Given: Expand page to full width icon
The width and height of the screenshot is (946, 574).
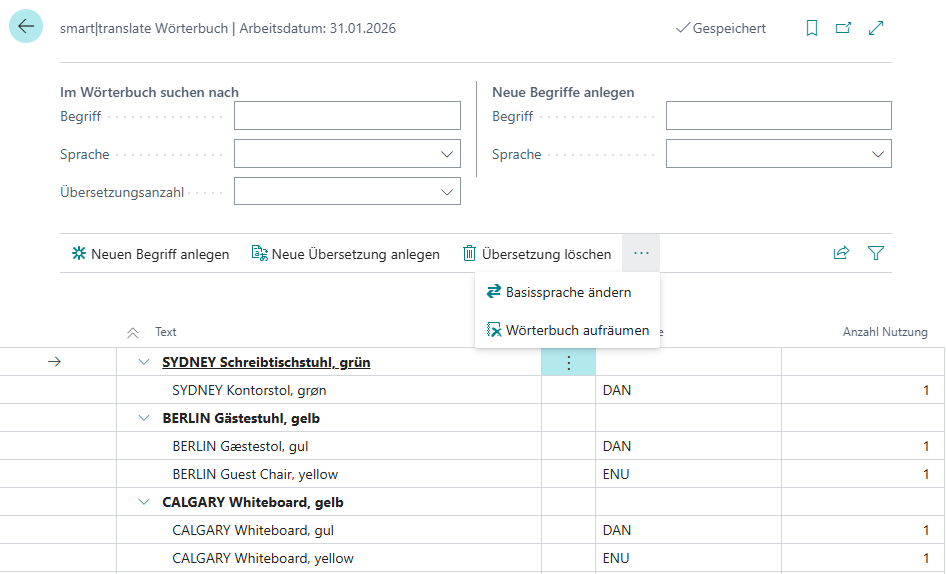Looking at the screenshot, I should pyautogui.click(x=876, y=28).
